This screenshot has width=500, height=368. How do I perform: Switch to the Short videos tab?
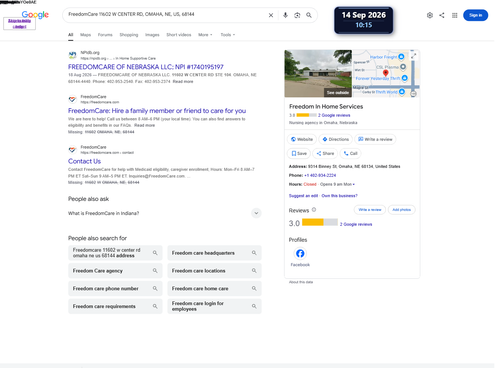coord(179,35)
